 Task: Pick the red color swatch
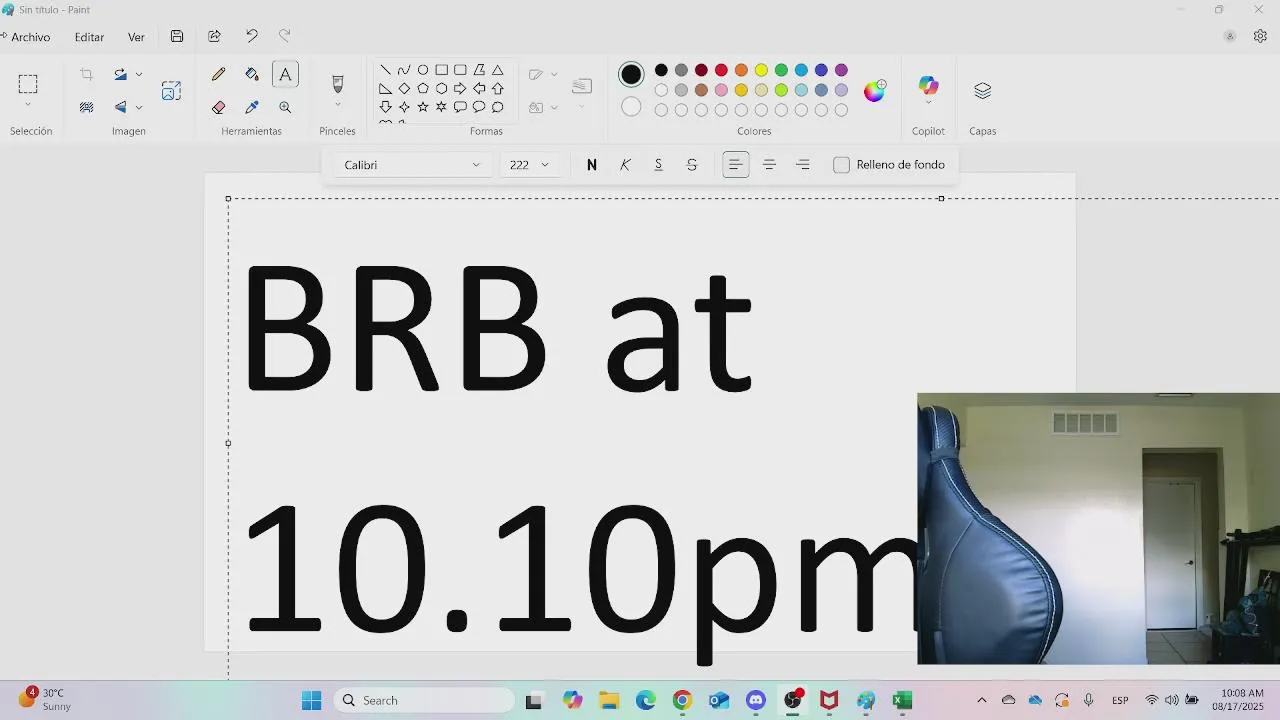[x=721, y=70]
